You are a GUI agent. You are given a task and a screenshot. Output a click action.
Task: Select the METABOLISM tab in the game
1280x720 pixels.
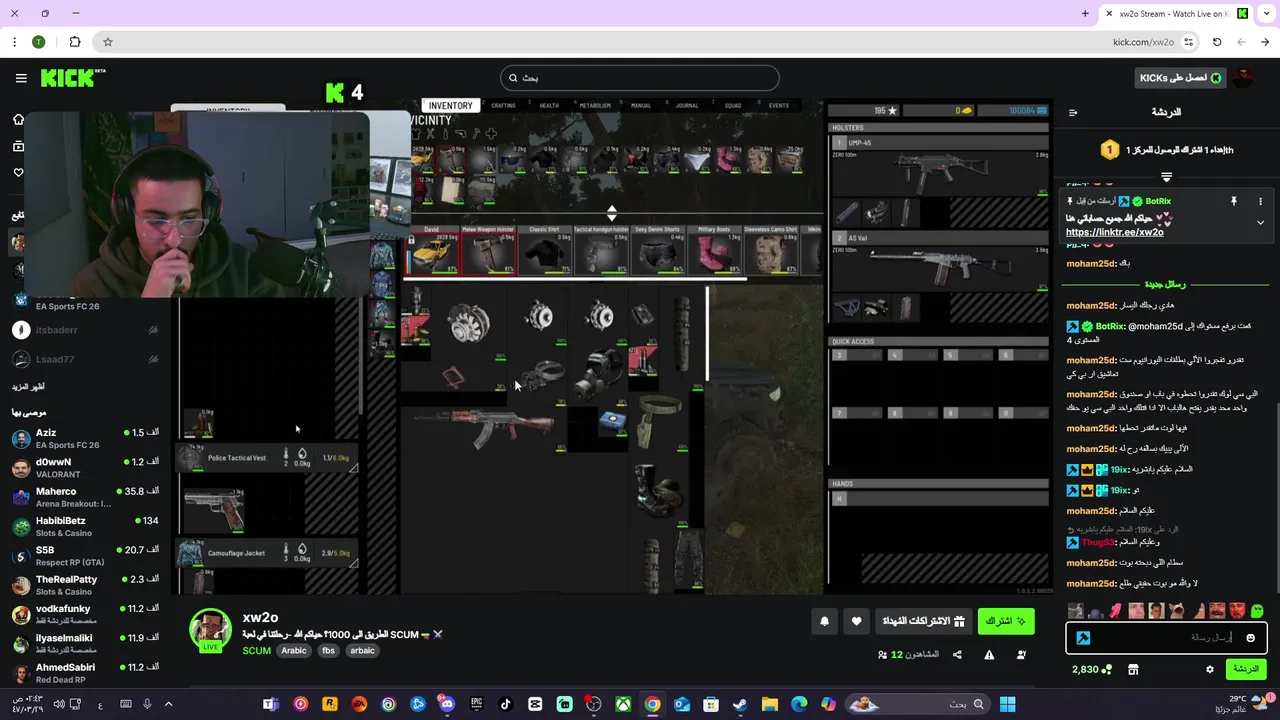point(595,105)
